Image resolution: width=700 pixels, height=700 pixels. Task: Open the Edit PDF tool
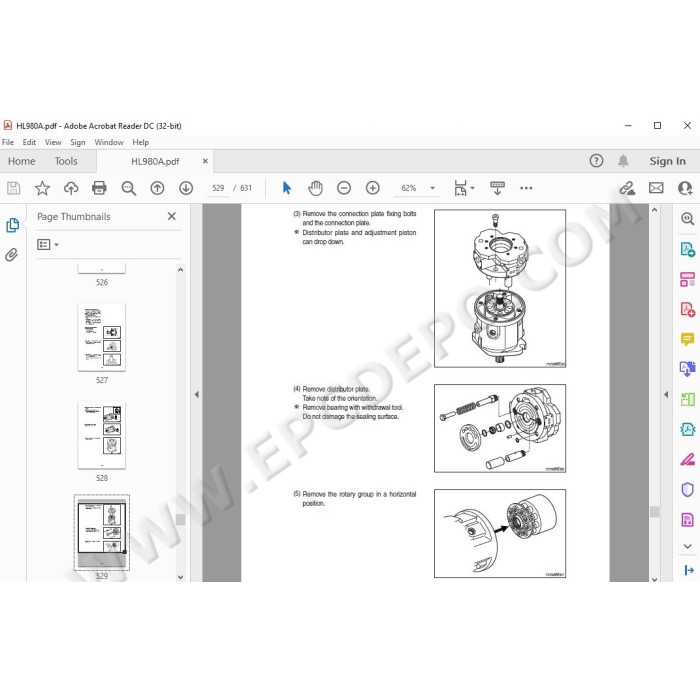tap(687, 279)
